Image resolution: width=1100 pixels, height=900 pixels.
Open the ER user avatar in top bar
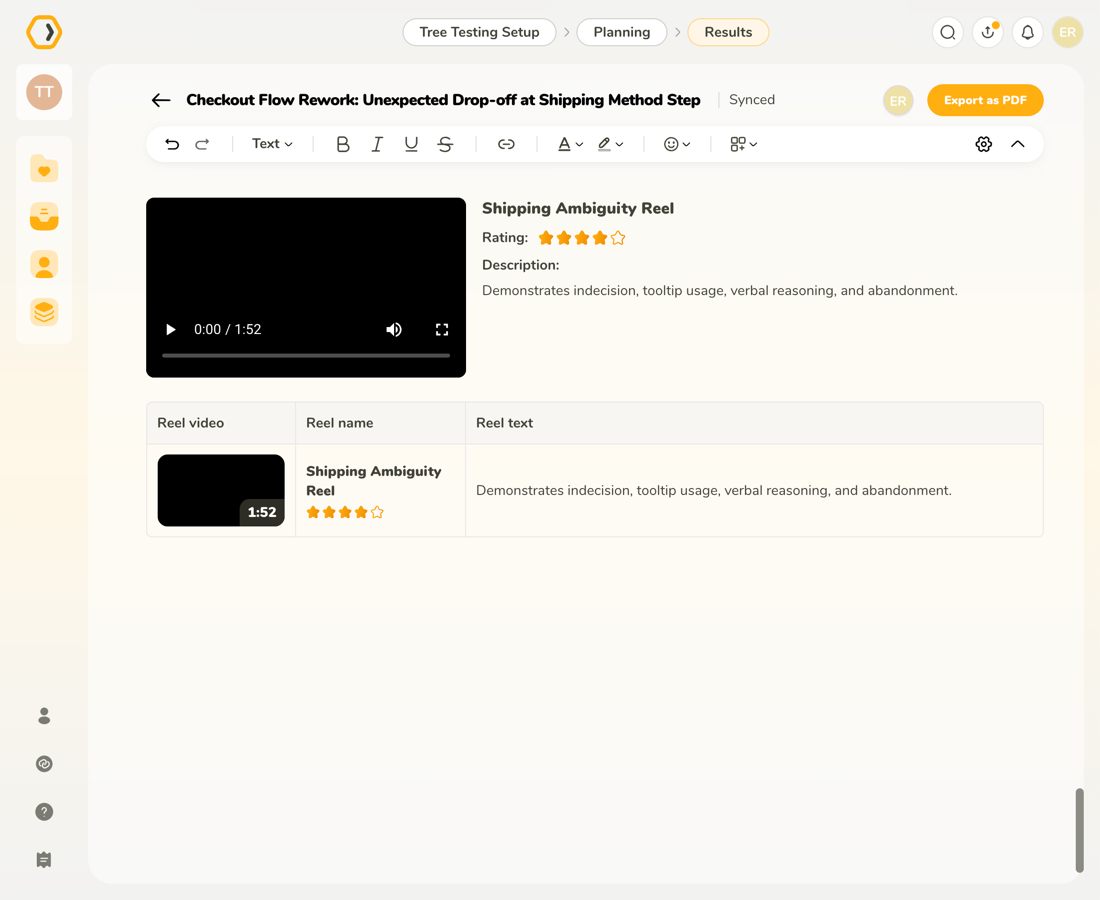pyautogui.click(x=1068, y=32)
